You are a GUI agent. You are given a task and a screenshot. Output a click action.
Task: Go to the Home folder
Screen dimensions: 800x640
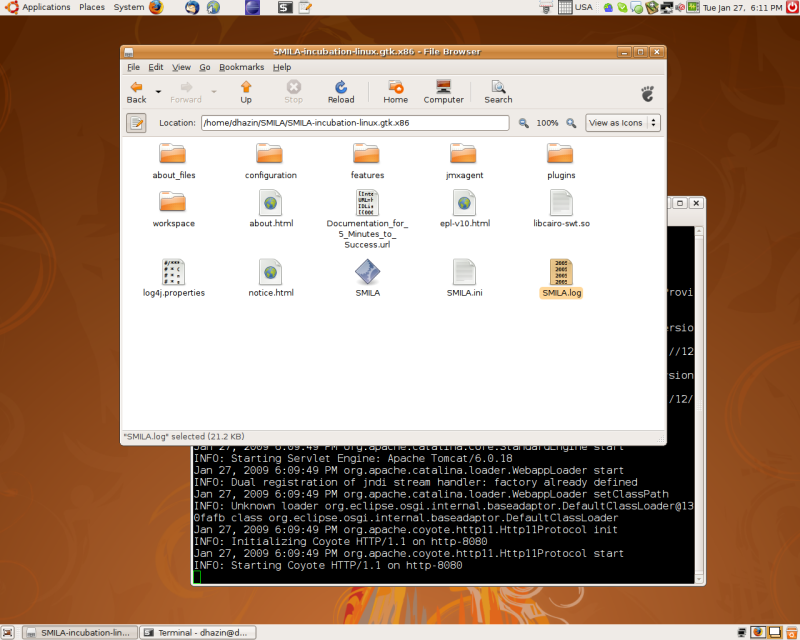[x=395, y=92]
